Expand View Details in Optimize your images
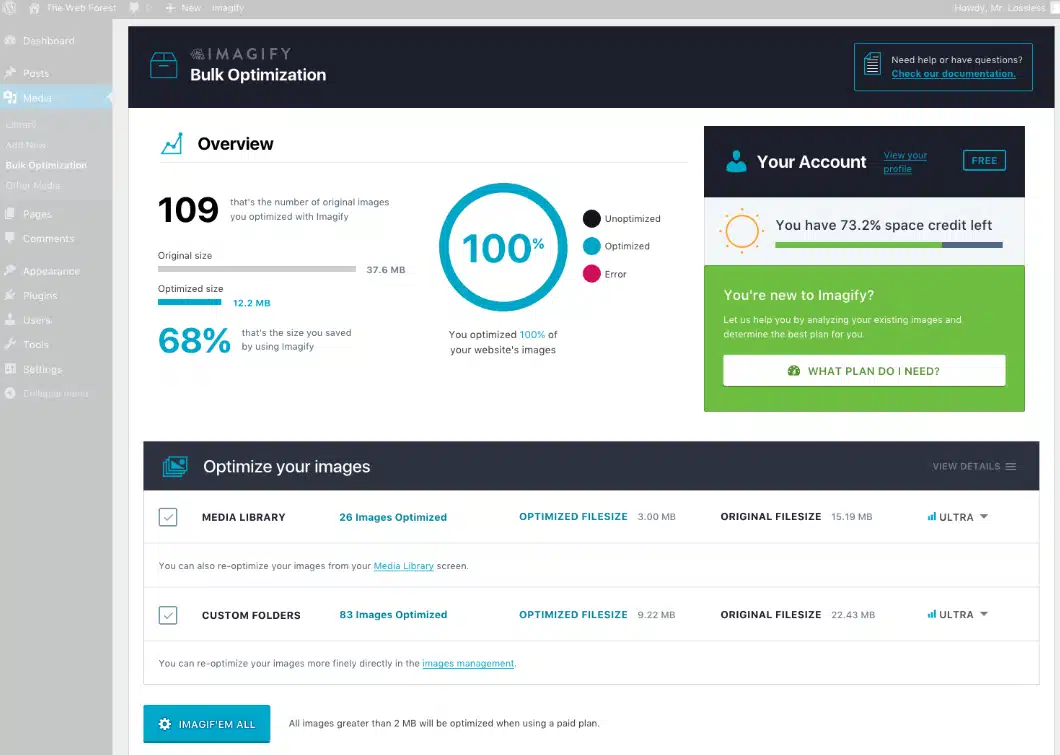This screenshot has height=755, width=1060. coord(974,466)
